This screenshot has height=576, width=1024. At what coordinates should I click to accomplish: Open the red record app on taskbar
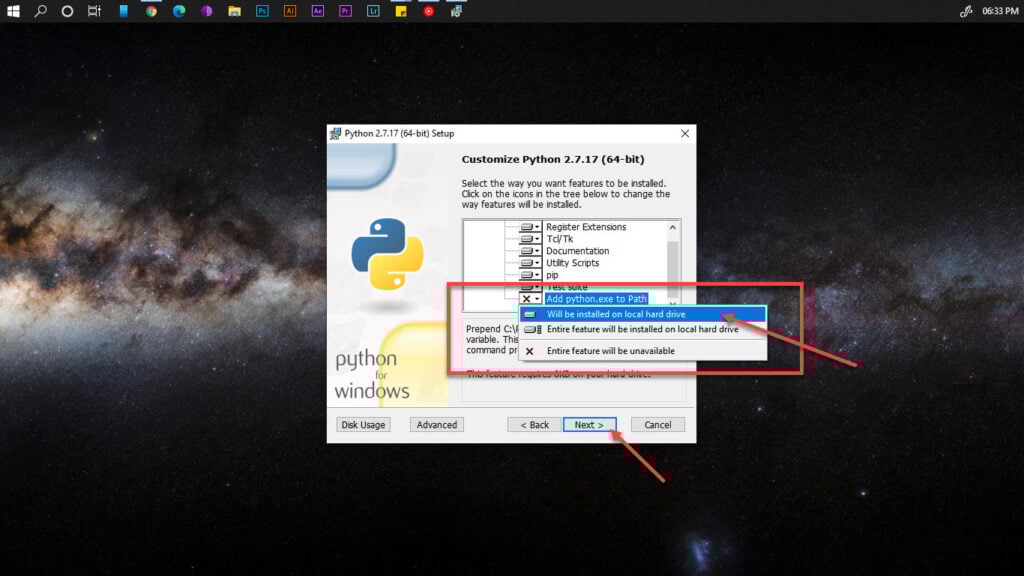click(428, 11)
